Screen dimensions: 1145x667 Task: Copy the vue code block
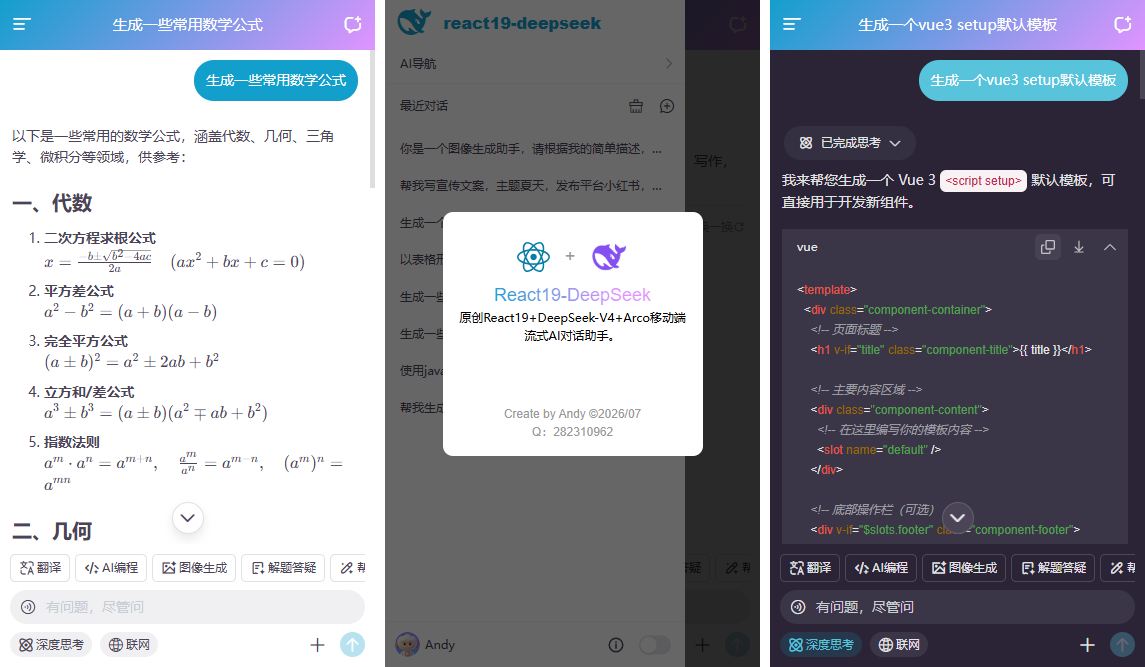pos(1048,247)
